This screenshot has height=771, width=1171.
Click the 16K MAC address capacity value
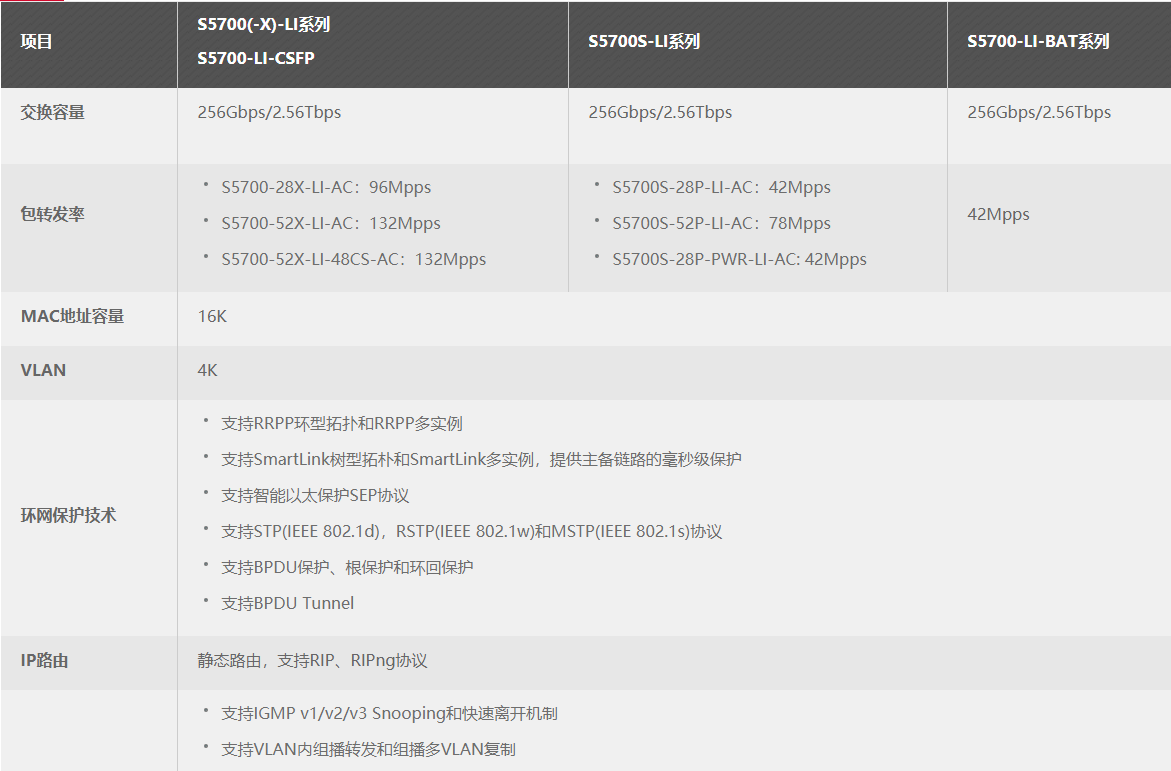pyautogui.click(x=212, y=316)
